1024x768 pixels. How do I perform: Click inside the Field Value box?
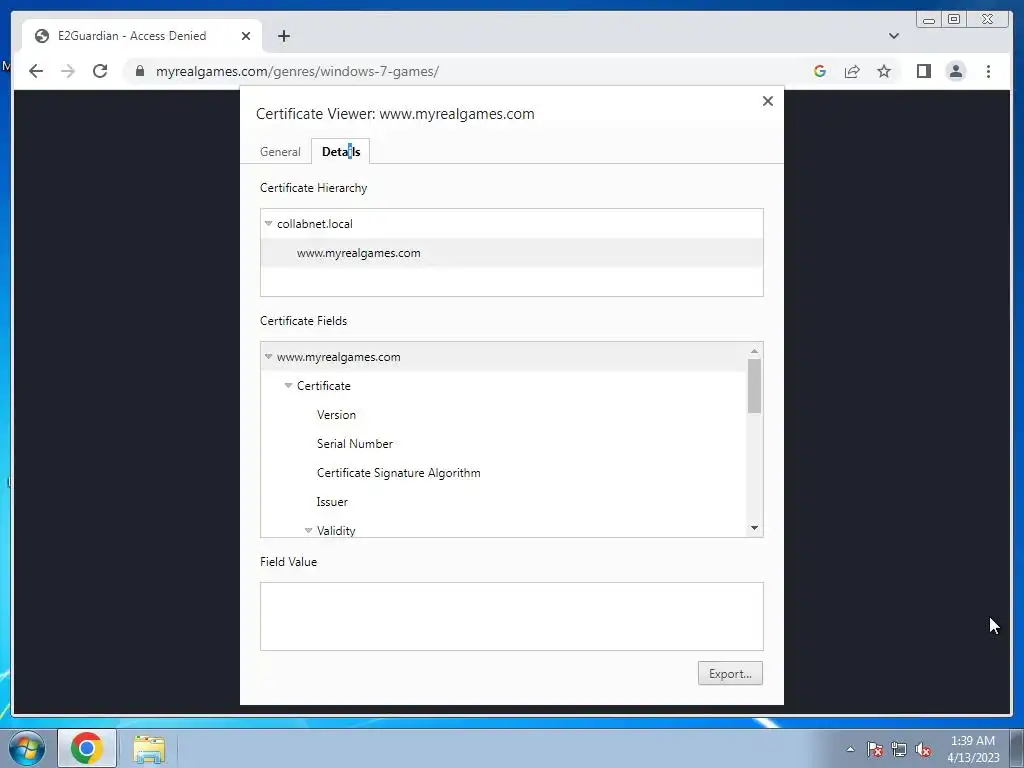tap(511, 616)
